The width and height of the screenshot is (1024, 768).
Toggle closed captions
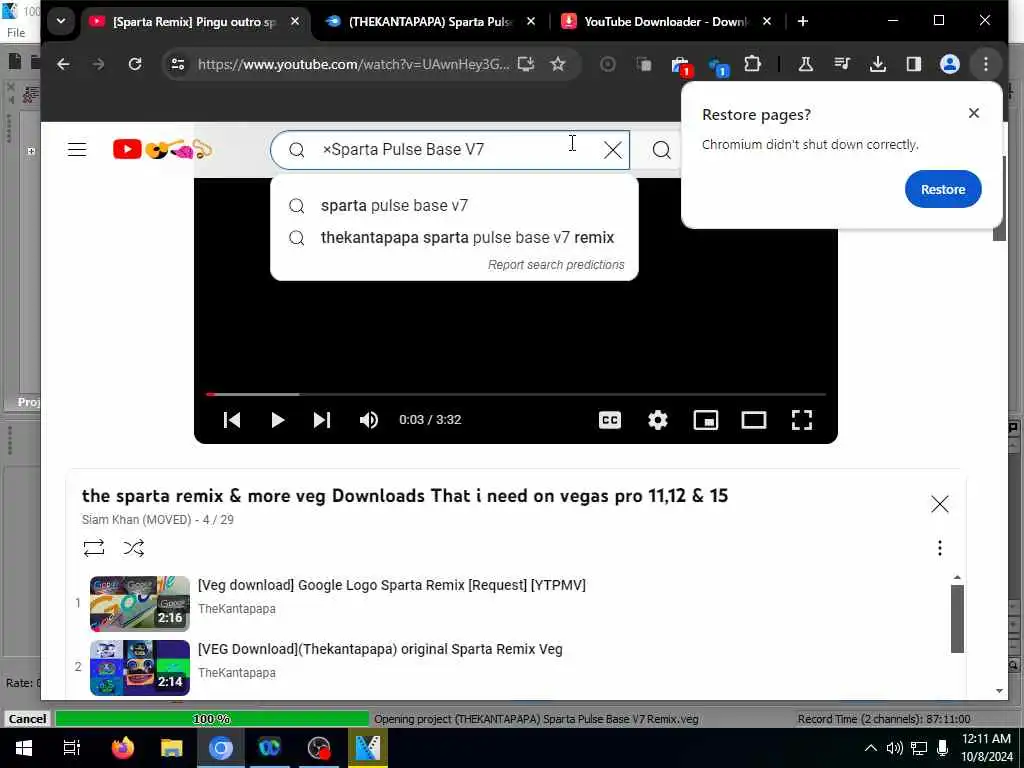pyautogui.click(x=610, y=420)
